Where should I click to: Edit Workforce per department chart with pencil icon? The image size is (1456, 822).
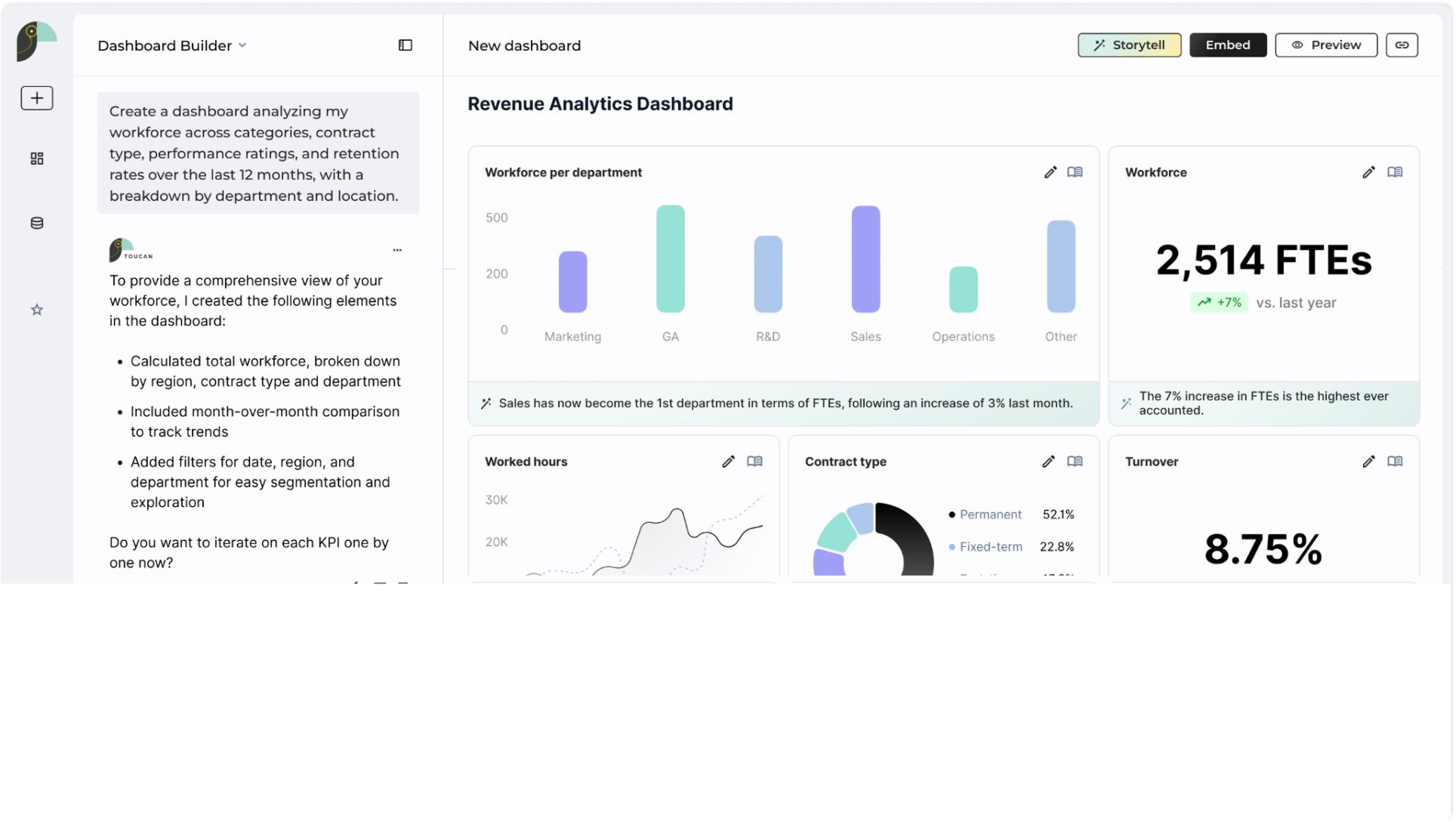tap(1050, 172)
